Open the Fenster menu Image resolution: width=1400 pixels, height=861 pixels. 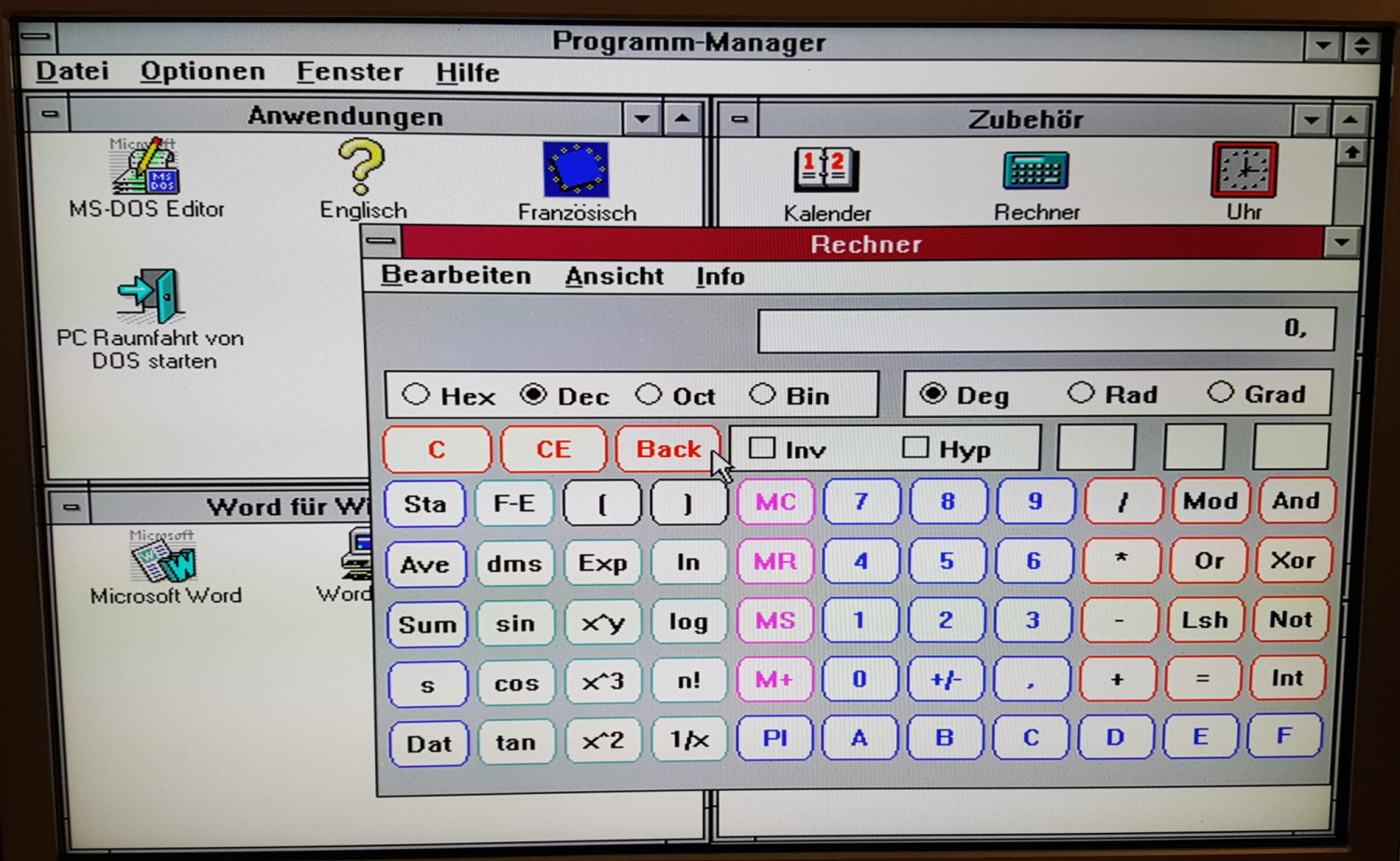coord(349,72)
